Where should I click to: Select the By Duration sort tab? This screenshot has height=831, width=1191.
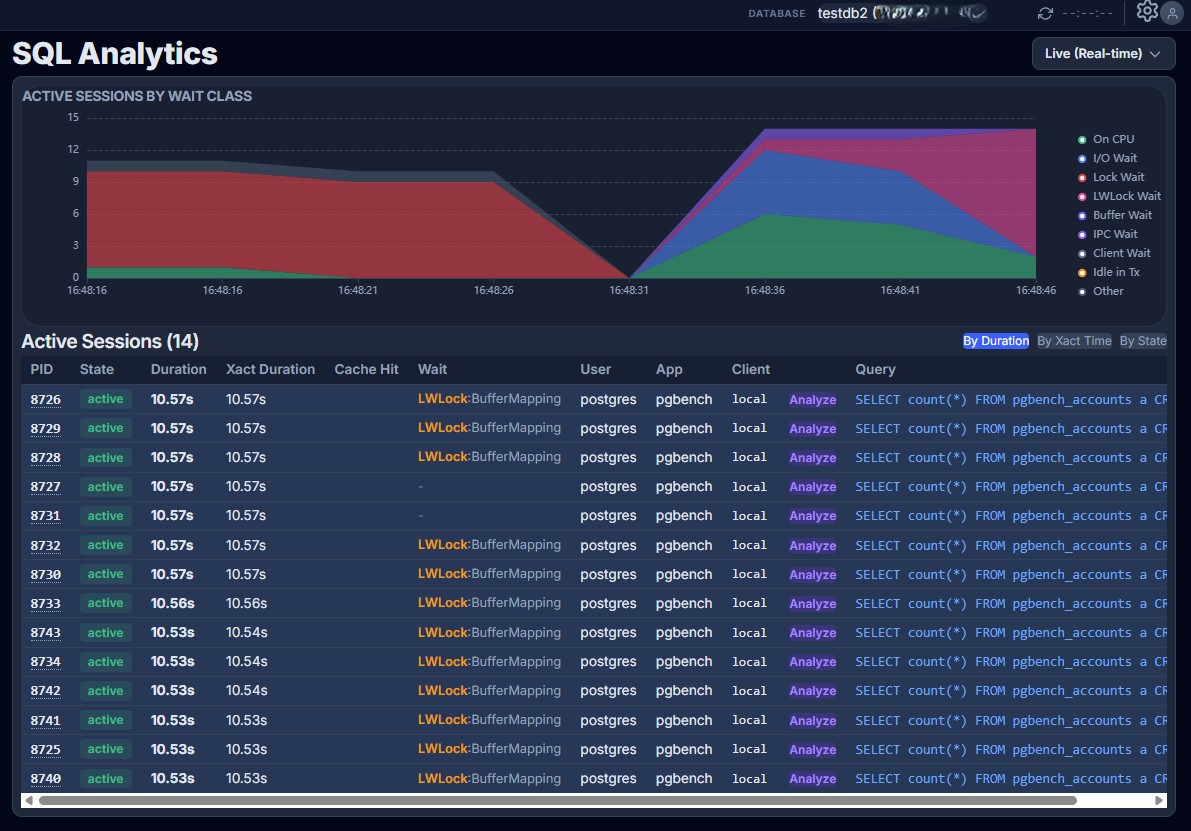996,341
